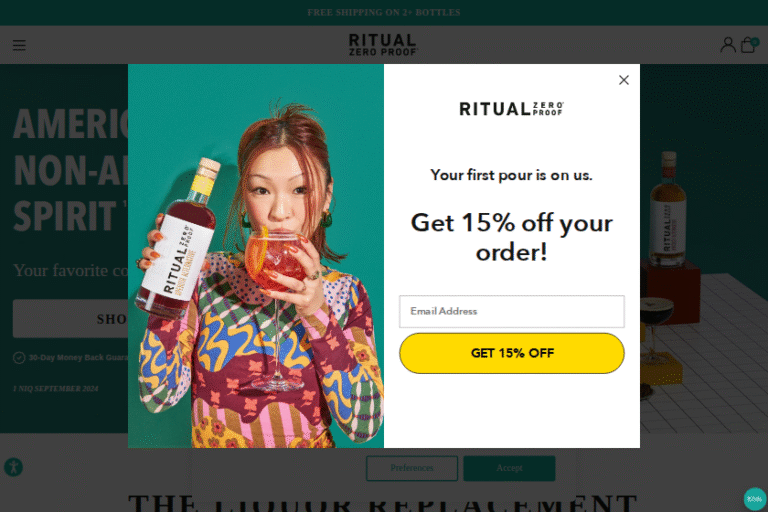The width and height of the screenshot is (768, 512).
Task: Focus the Email Address field
Action: point(511,311)
